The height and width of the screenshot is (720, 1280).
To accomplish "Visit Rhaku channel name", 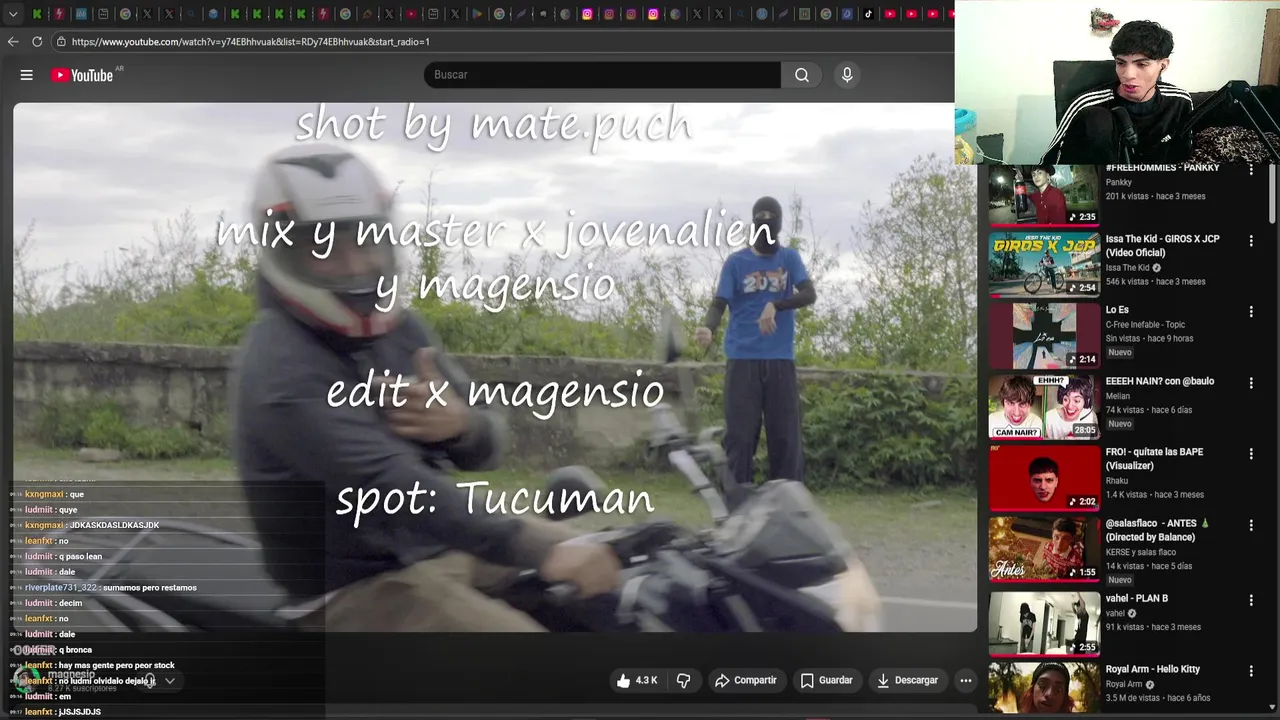I will coord(1116,481).
